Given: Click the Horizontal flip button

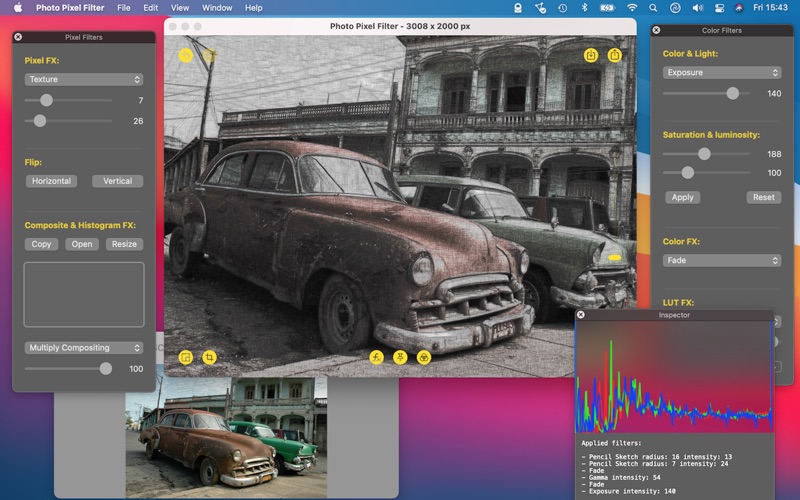Looking at the screenshot, I should tap(52, 181).
